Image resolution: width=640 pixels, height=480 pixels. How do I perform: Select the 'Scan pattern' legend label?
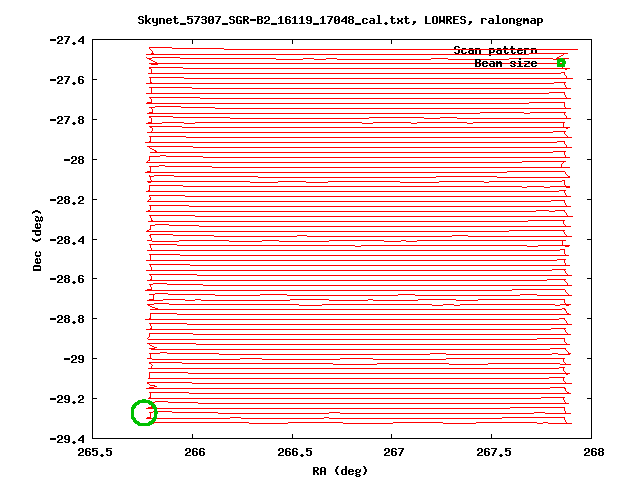tap(495, 51)
